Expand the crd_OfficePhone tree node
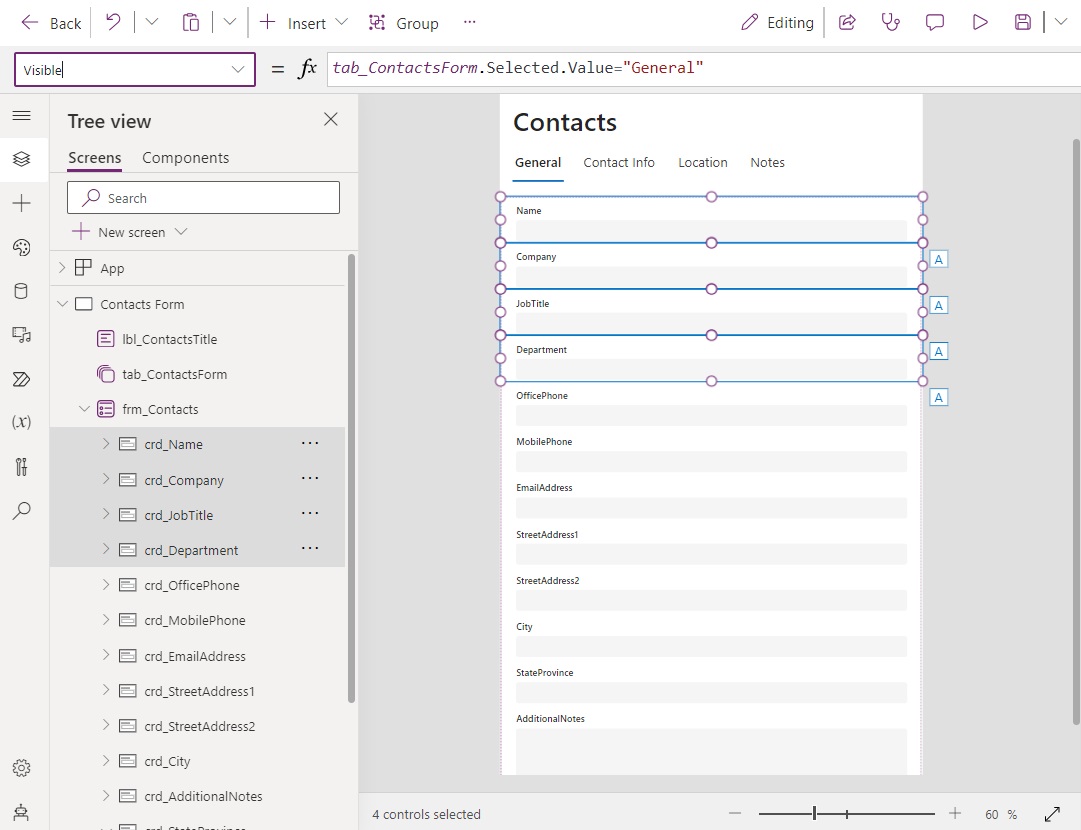The height and width of the screenshot is (830, 1081). (105, 585)
